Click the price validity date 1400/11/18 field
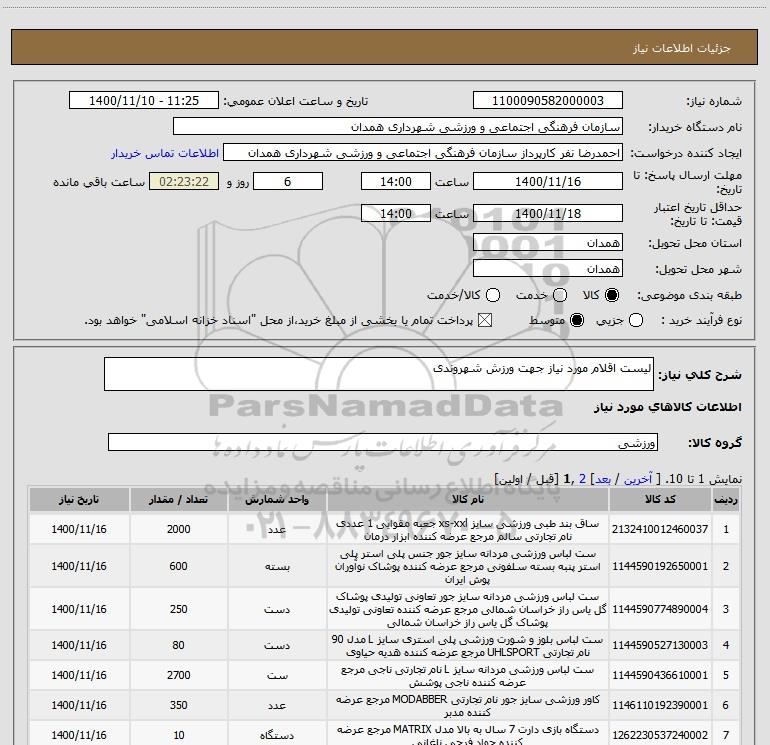The image size is (770, 745). click(x=548, y=213)
